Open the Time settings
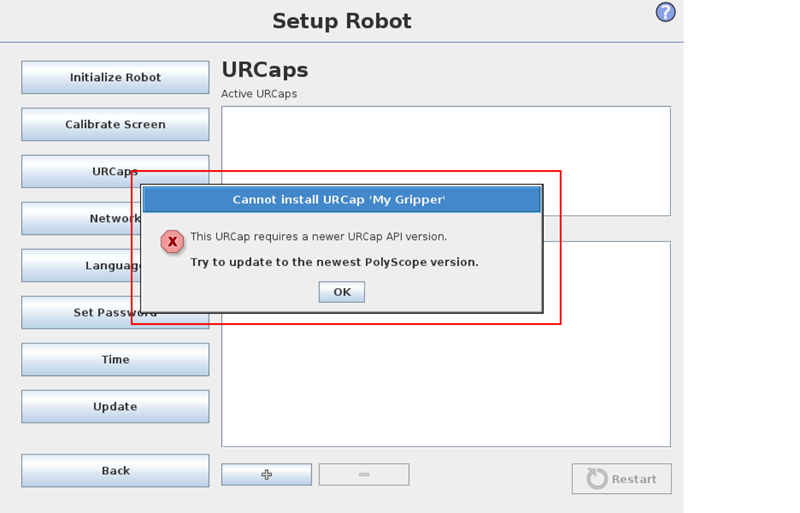 (115, 359)
